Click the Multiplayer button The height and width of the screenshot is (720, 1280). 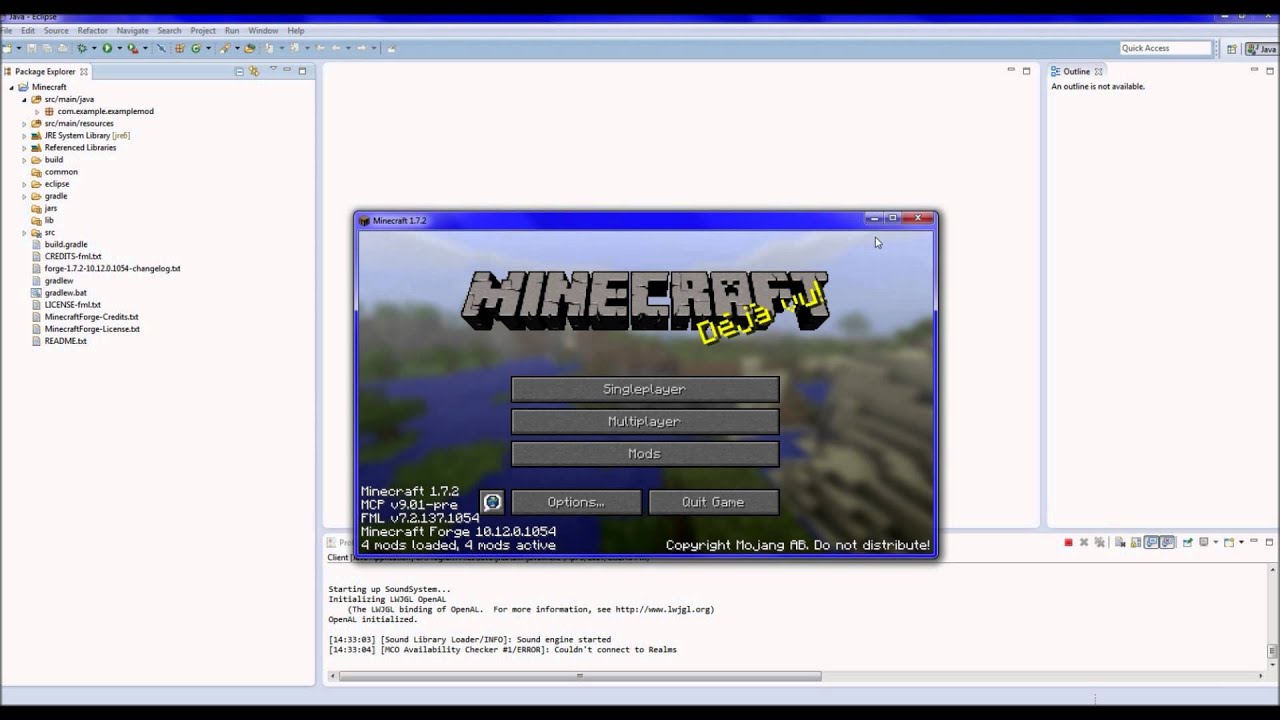click(645, 421)
